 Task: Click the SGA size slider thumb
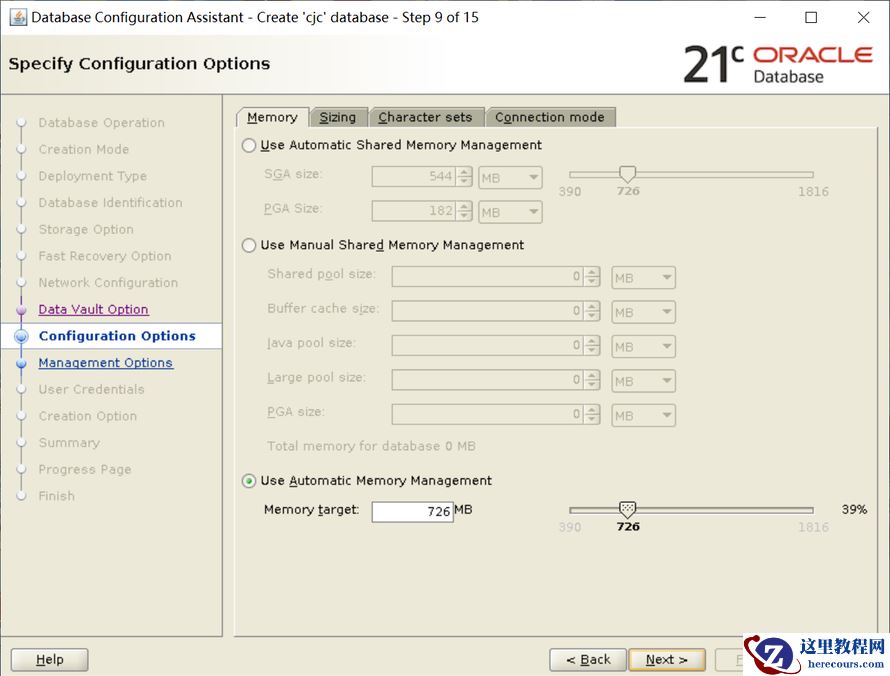tap(627, 174)
